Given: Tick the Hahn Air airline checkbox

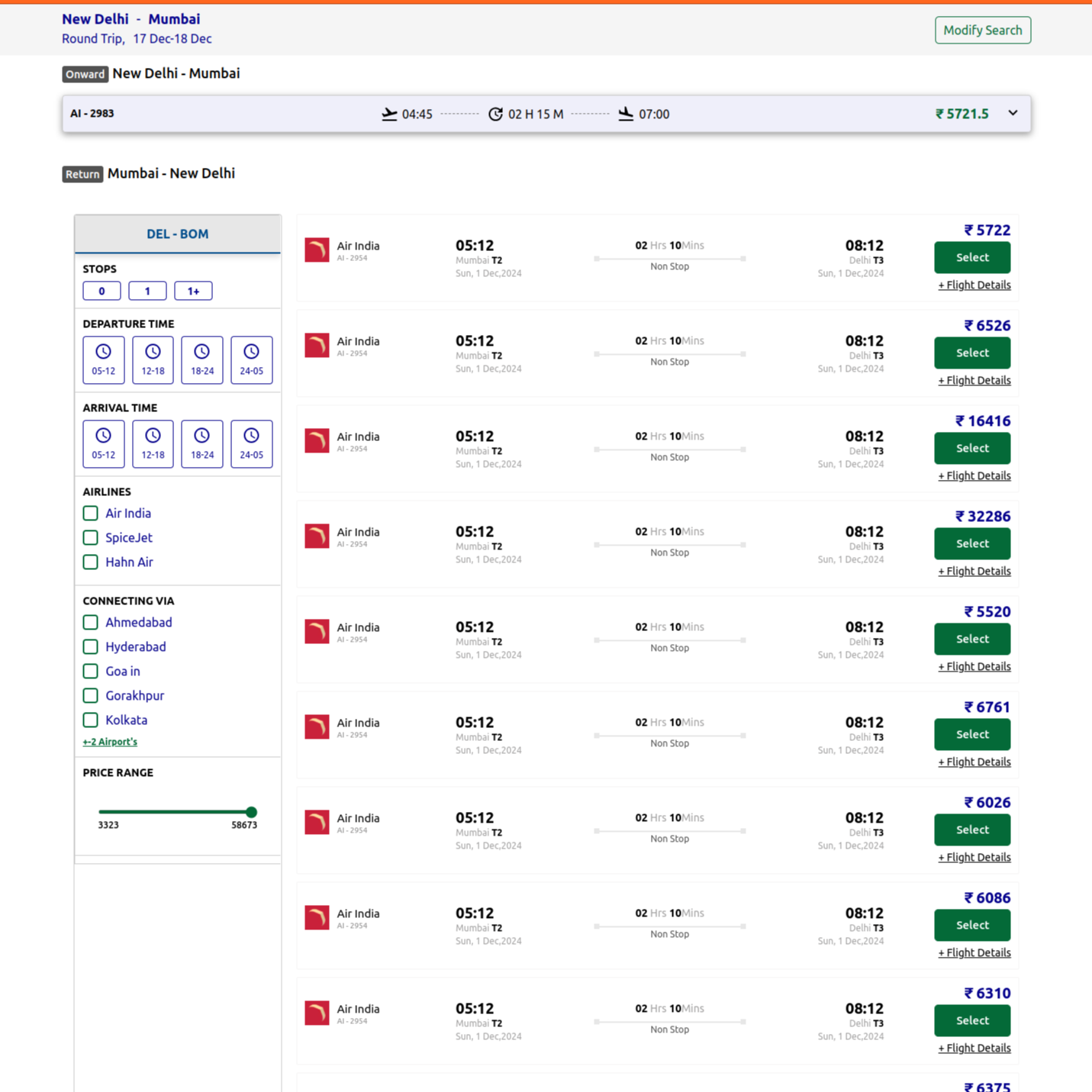Looking at the screenshot, I should [91, 562].
